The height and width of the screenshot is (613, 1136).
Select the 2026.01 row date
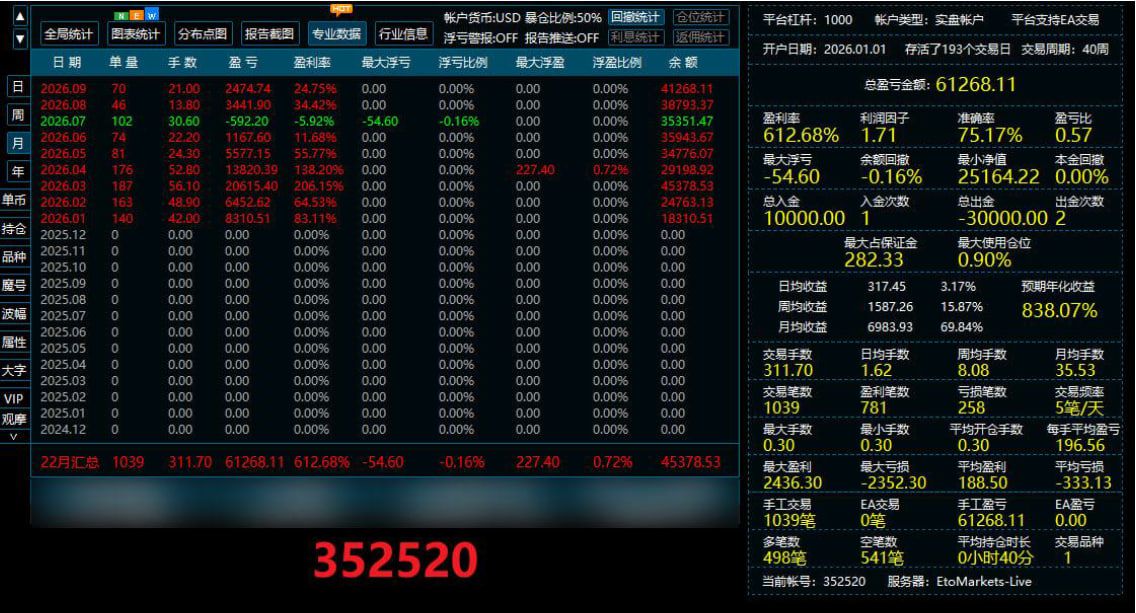63,218
